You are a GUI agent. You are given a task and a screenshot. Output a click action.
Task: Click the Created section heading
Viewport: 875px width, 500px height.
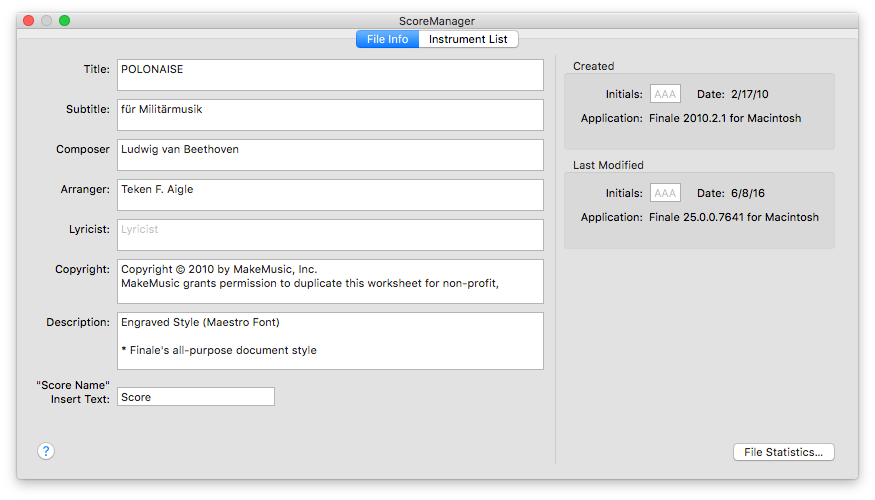[x=593, y=66]
